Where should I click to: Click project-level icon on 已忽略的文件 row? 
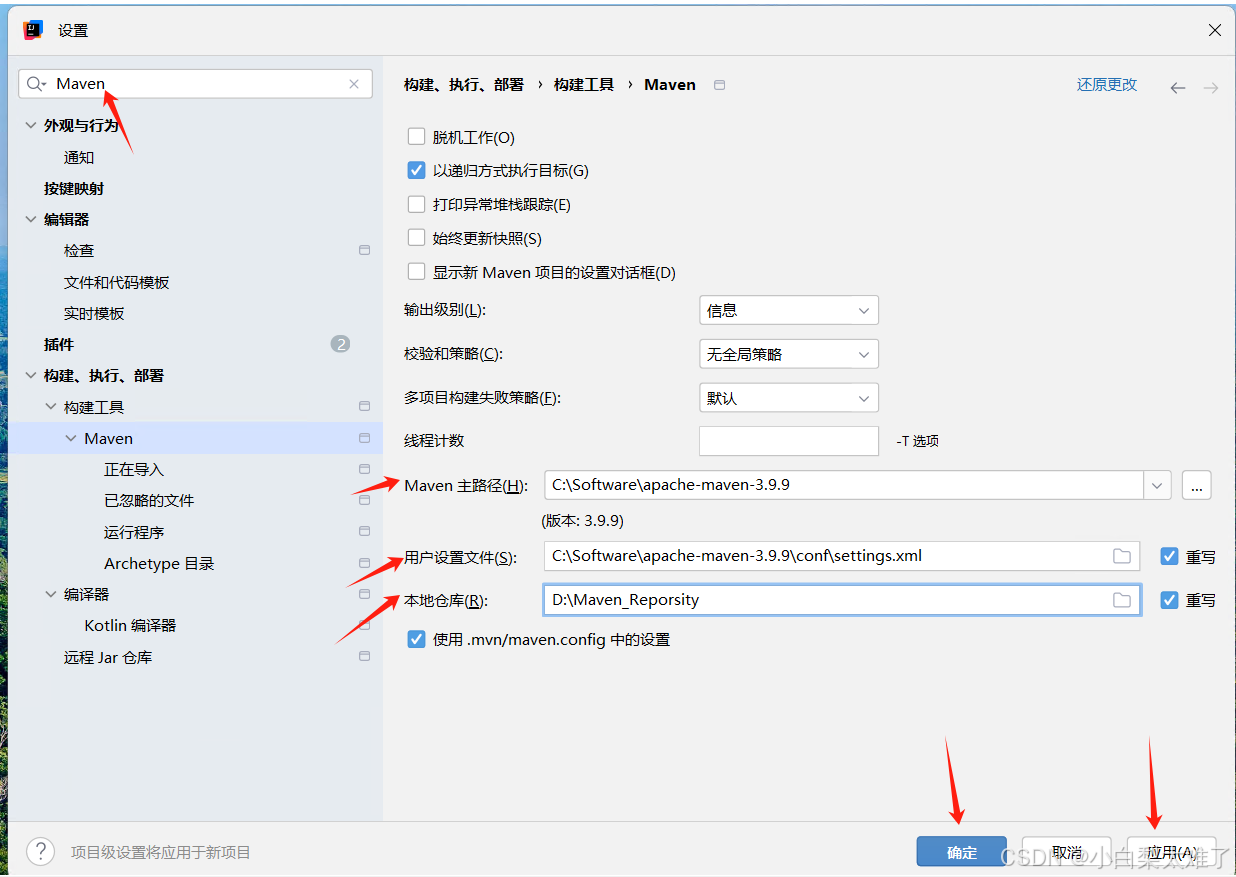pyautogui.click(x=364, y=500)
